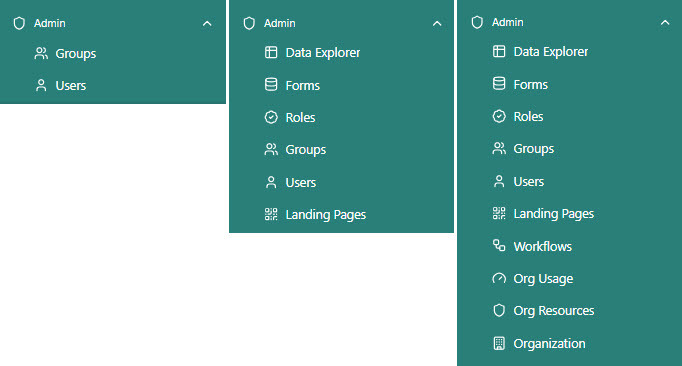Click the Org Usage gauge icon
Screen dimensions: 682x366
[x=499, y=278]
